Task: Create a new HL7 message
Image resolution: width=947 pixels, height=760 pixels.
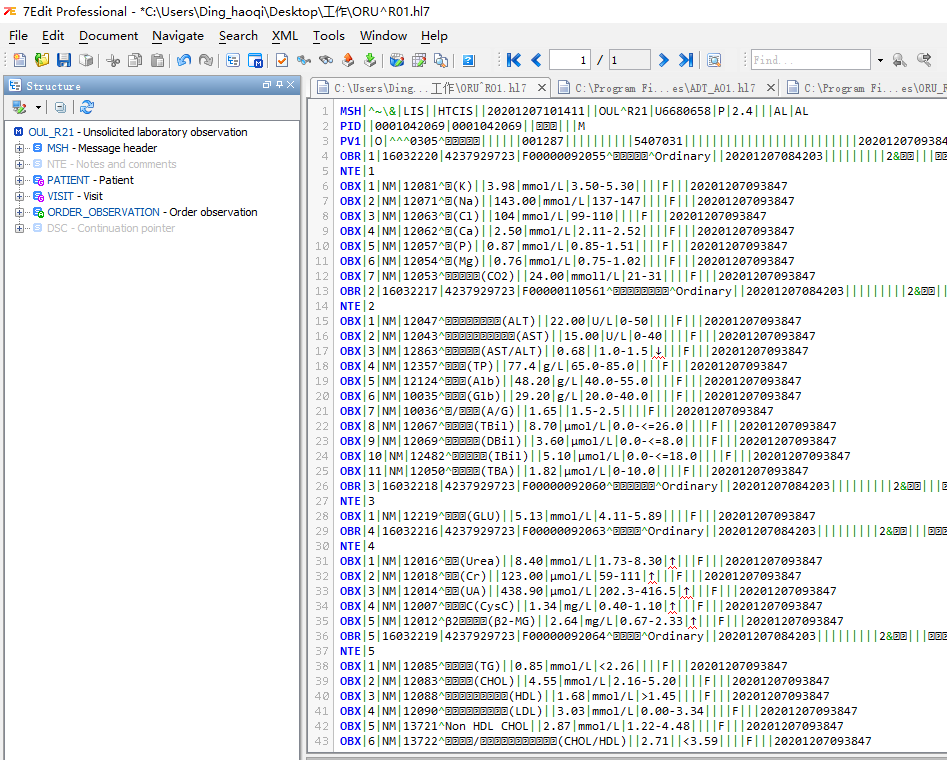Action: 18,59
